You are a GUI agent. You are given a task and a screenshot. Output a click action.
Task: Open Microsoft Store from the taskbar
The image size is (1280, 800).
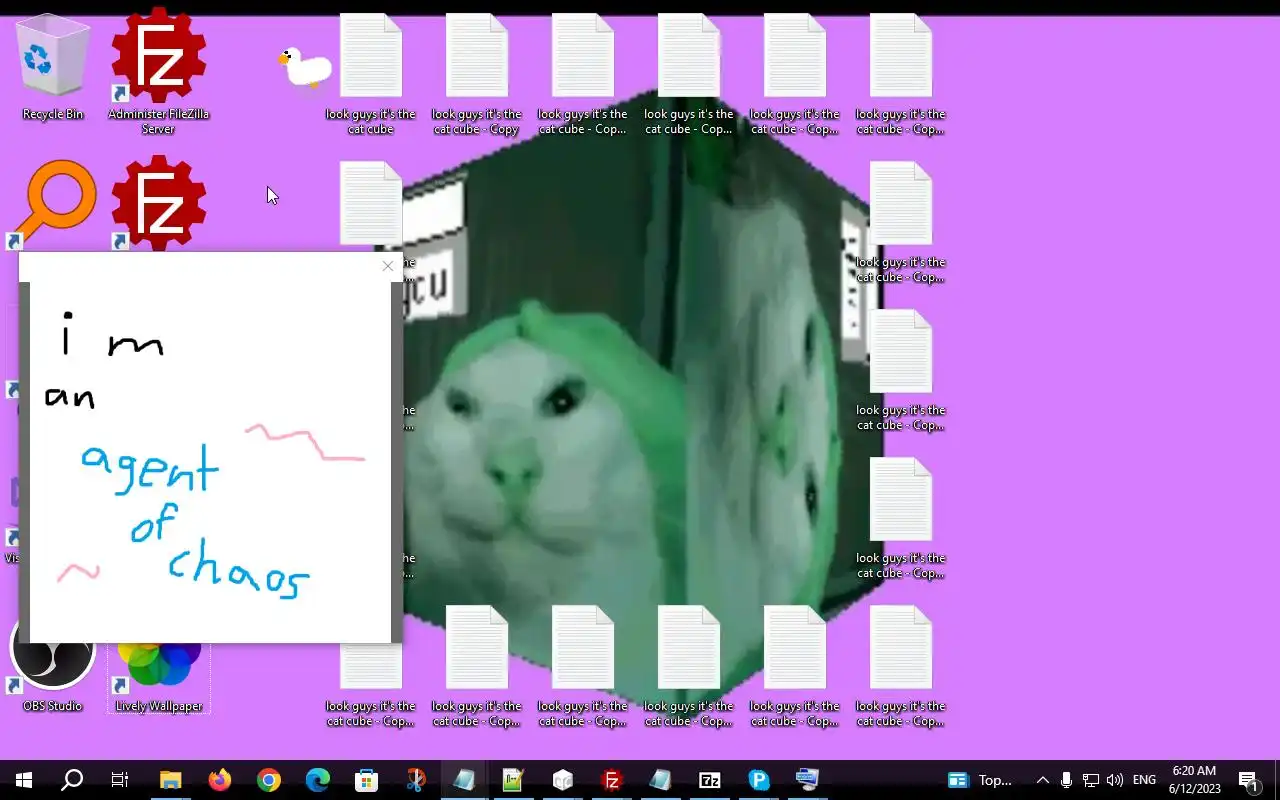(x=366, y=780)
